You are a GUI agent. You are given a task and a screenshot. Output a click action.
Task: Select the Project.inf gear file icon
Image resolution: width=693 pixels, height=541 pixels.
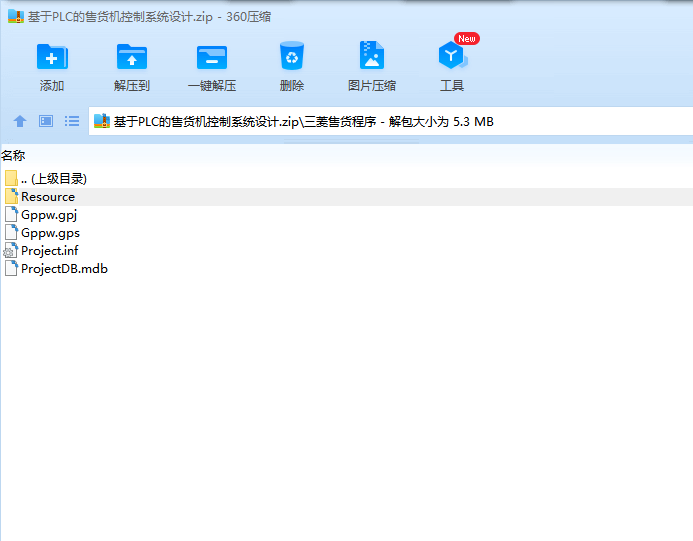11,251
